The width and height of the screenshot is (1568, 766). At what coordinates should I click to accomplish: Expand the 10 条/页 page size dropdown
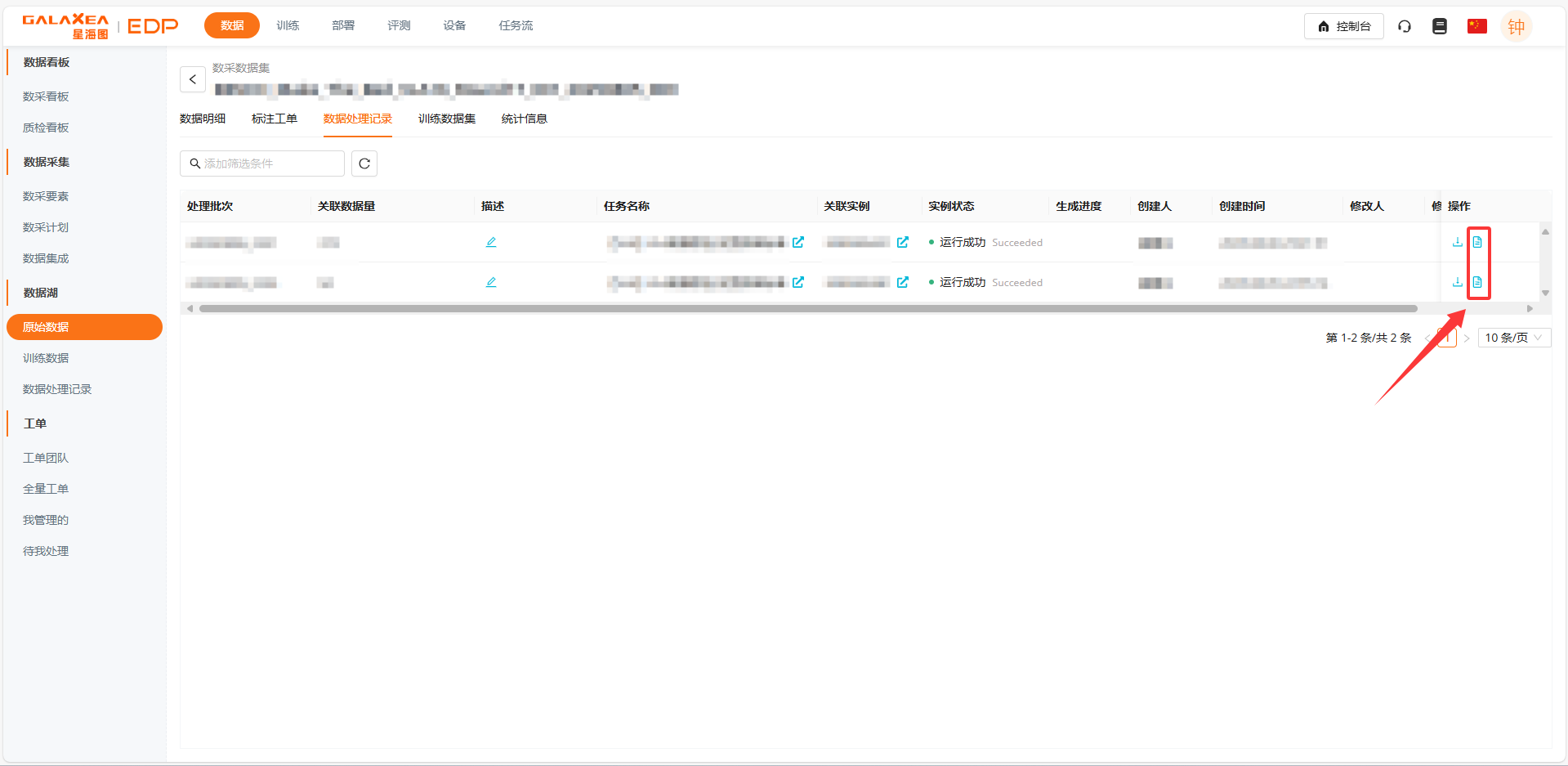[1513, 338]
